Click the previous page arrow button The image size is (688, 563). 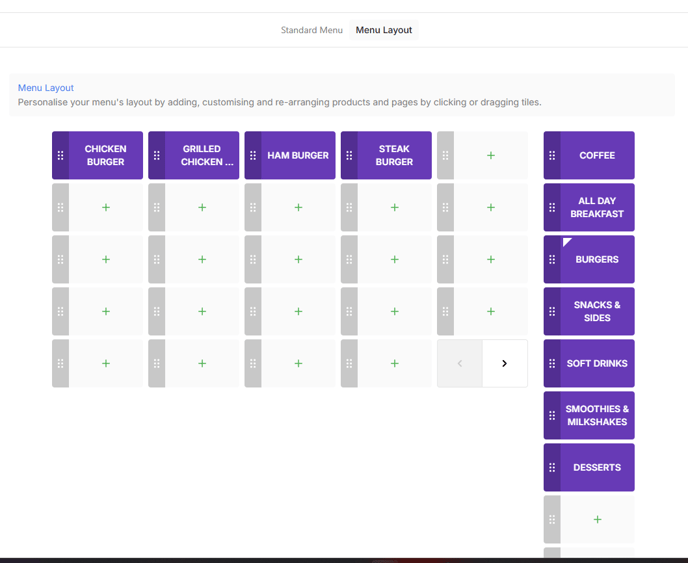click(460, 364)
